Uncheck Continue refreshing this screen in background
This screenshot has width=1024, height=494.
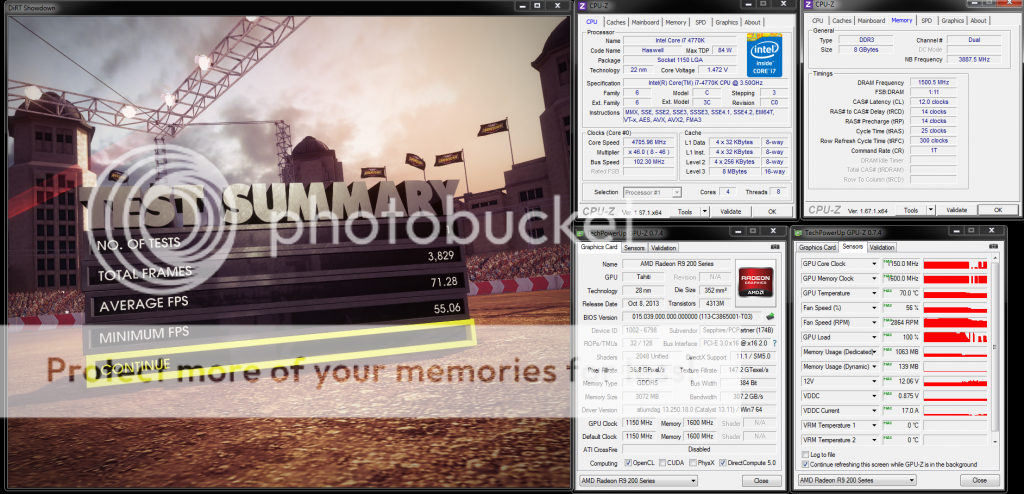[x=807, y=464]
